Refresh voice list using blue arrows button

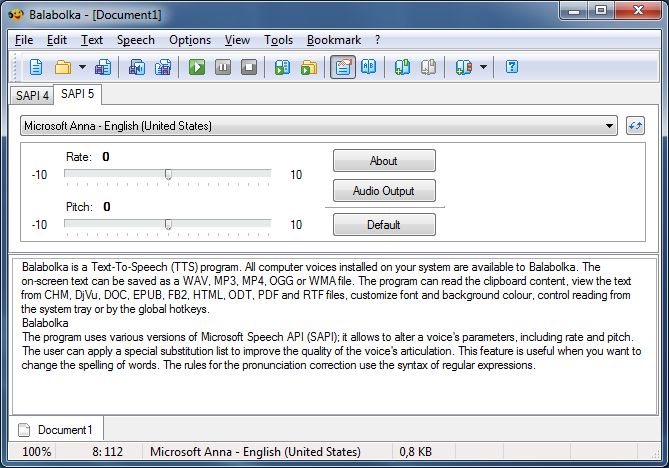635,126
